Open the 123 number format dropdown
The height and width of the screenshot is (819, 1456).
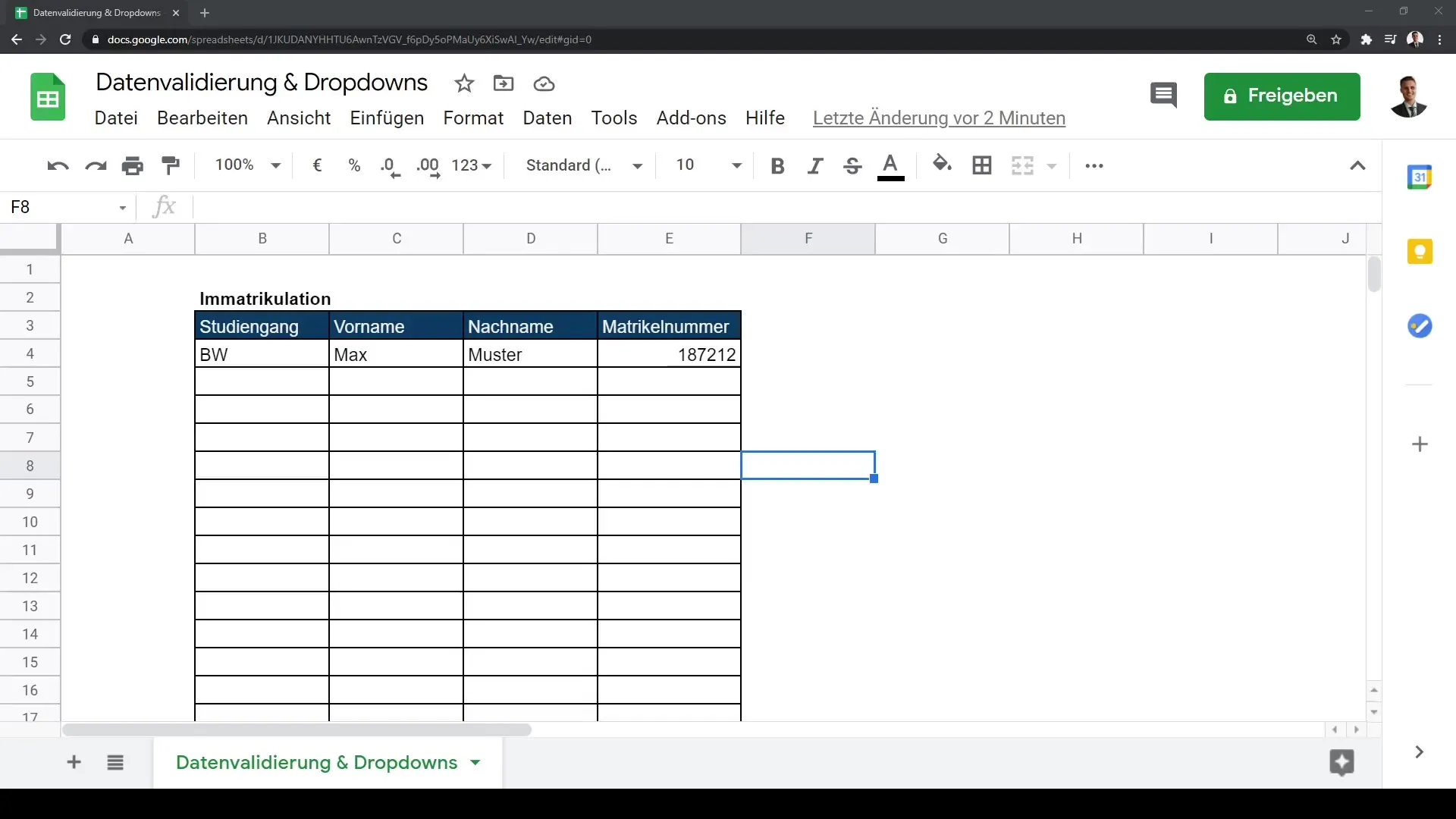(x=472, y=165)
